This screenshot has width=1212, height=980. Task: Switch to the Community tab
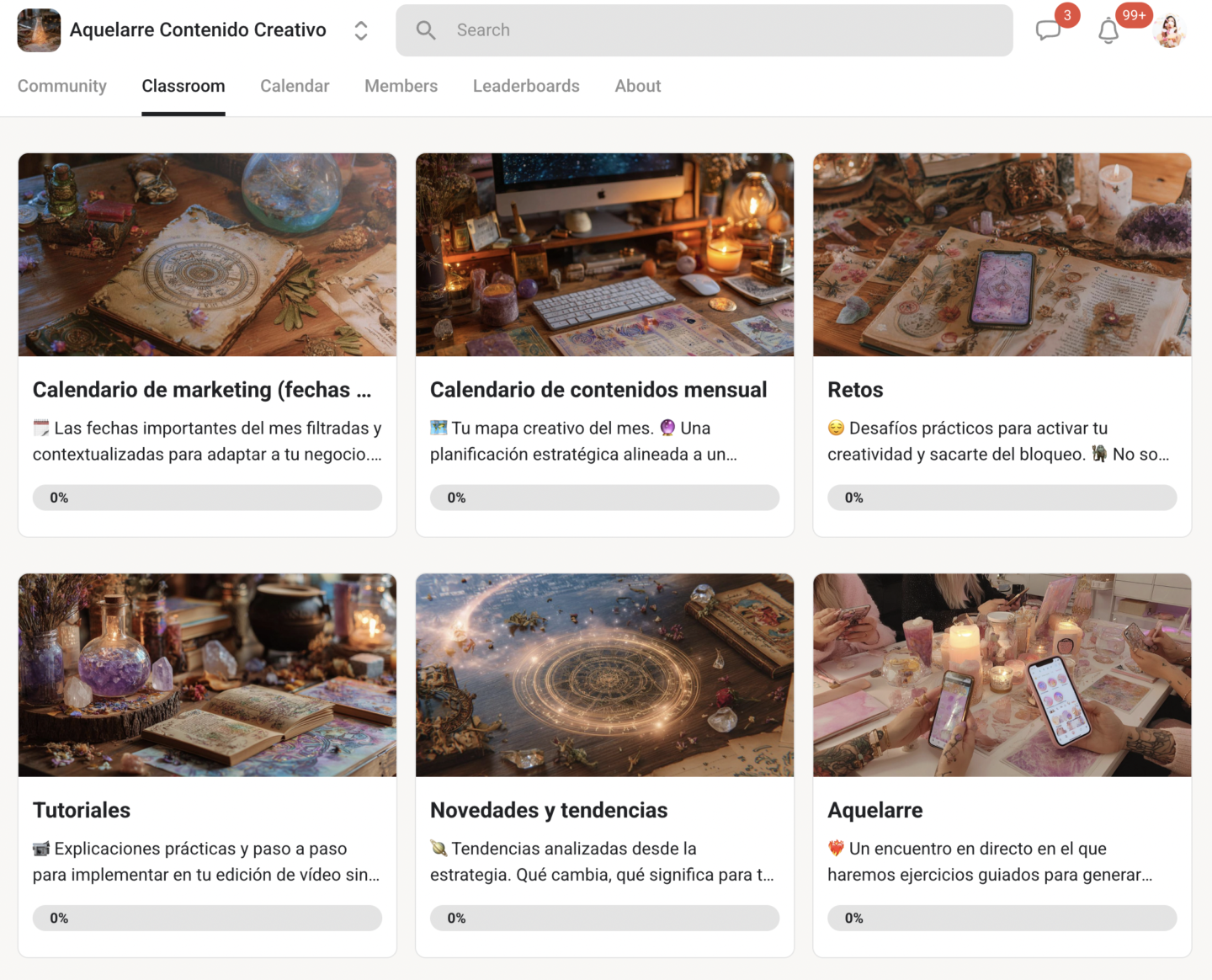point(62,86)
